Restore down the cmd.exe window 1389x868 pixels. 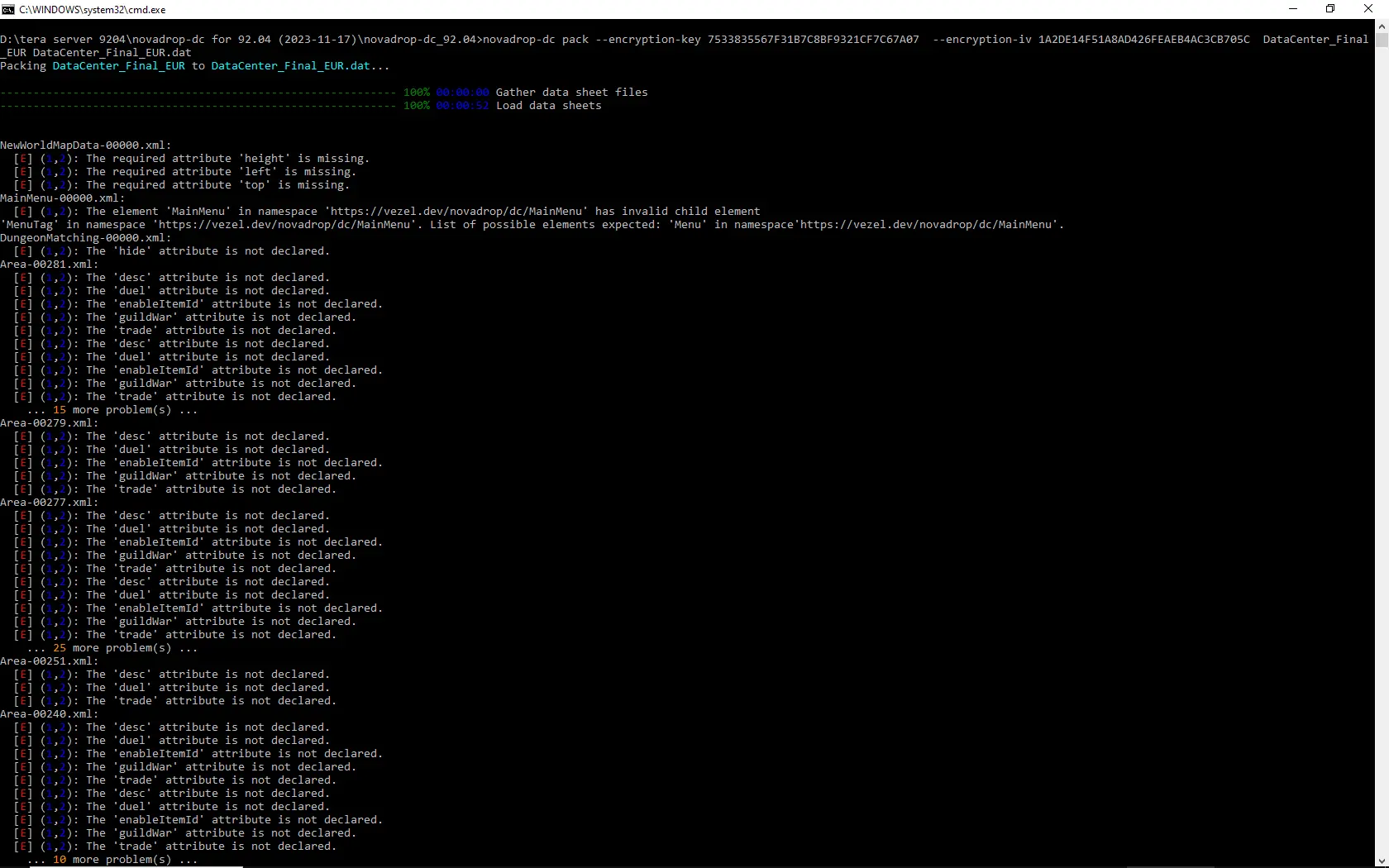tap(1330, 9)
